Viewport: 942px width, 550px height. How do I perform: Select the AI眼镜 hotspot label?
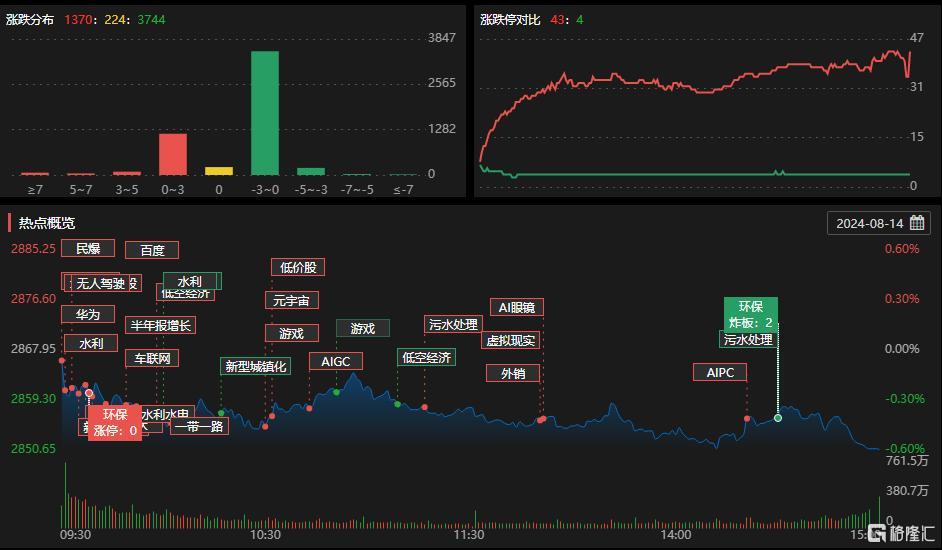[x=517, y=307]
